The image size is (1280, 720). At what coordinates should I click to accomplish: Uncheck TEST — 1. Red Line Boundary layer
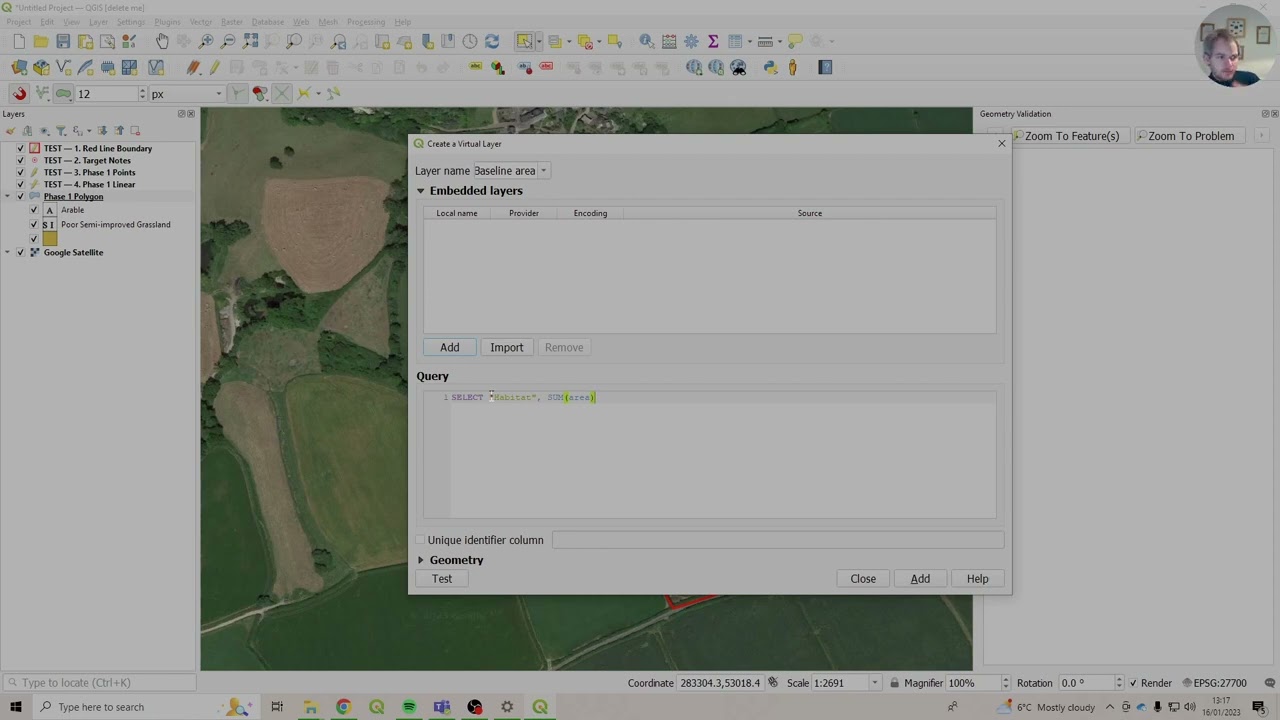coord(20,148)
